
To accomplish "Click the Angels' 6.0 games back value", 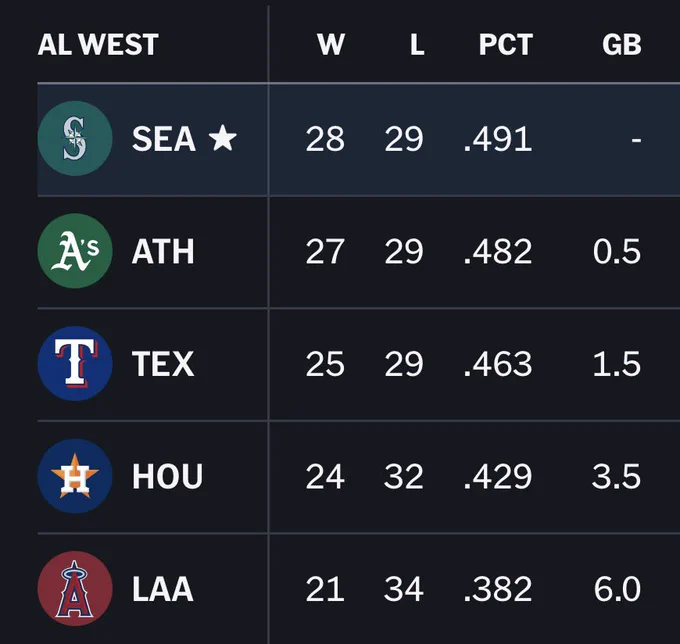I will click(617, 589).
